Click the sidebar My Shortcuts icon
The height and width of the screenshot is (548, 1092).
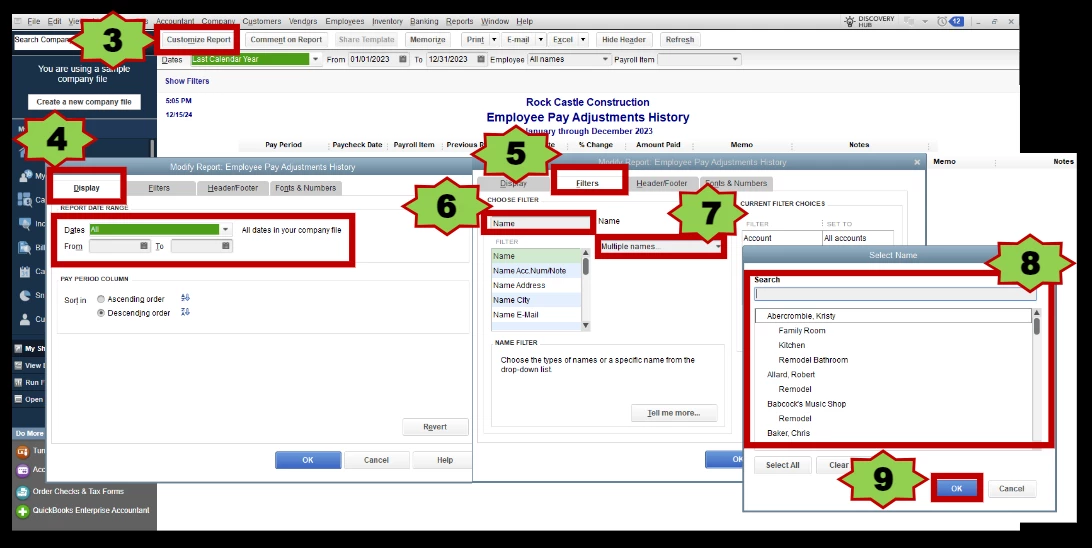(x=19, y=348)
